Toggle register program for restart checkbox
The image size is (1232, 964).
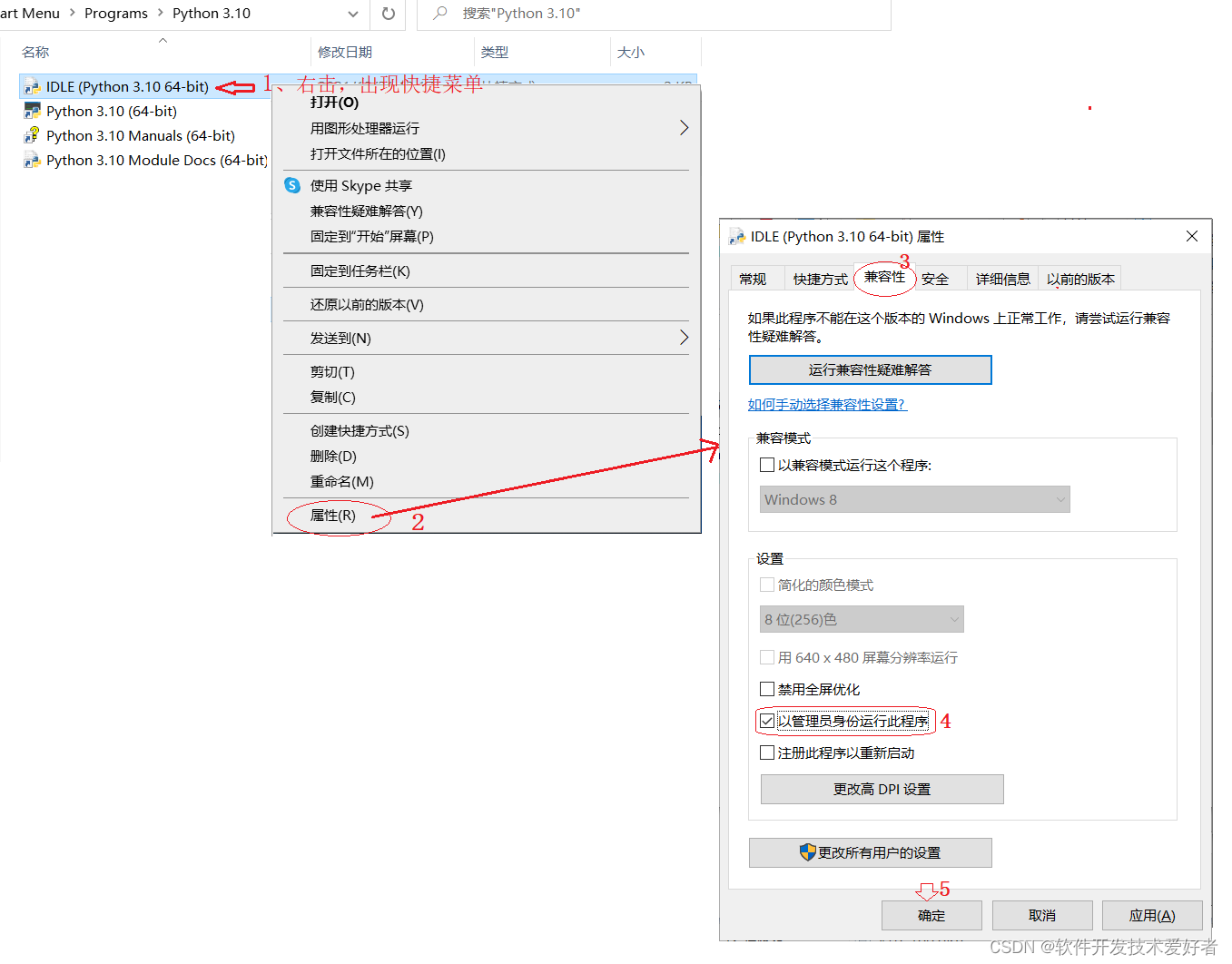tap(767, 753)
